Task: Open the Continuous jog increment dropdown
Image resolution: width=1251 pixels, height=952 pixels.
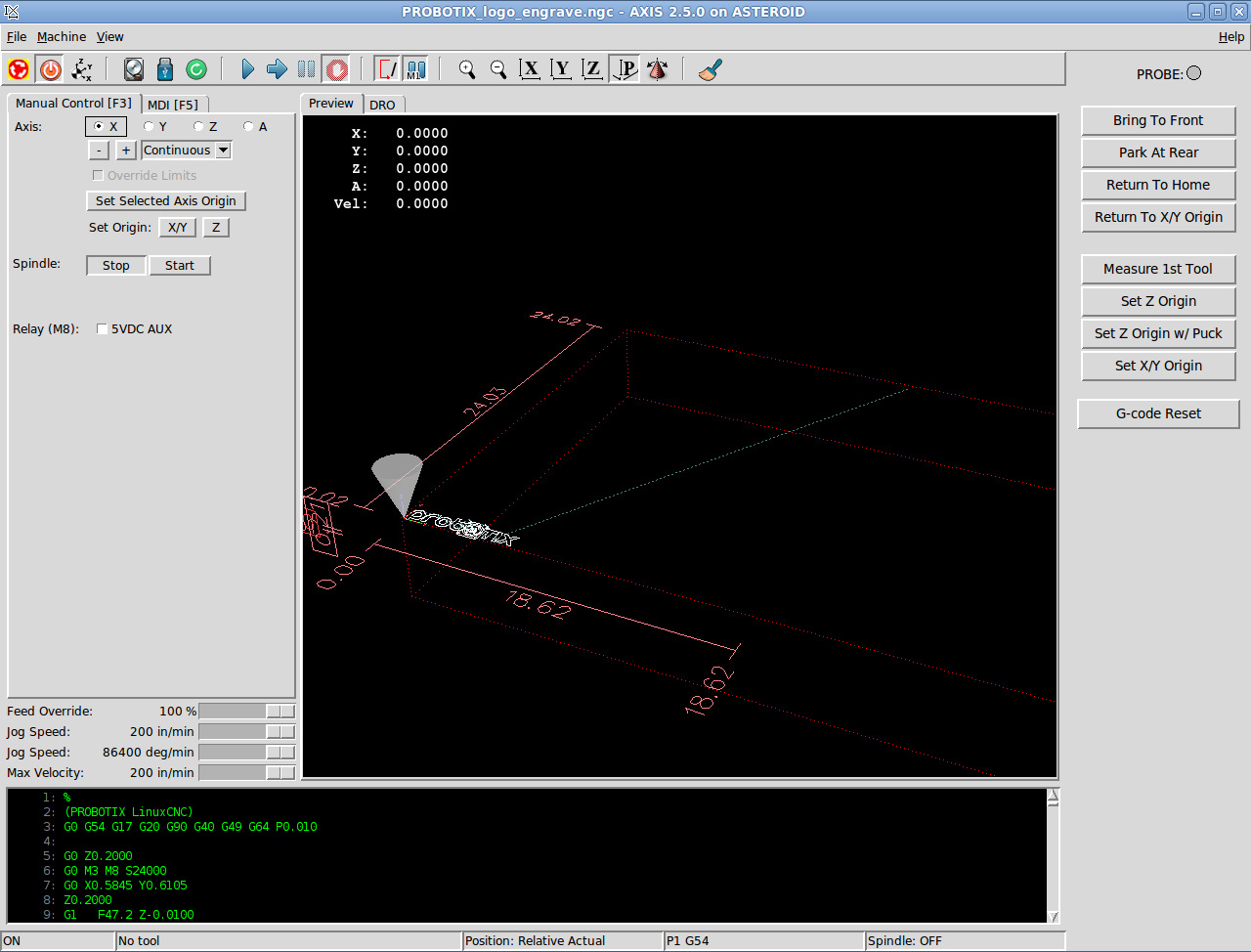Action: tap(223, 151)
